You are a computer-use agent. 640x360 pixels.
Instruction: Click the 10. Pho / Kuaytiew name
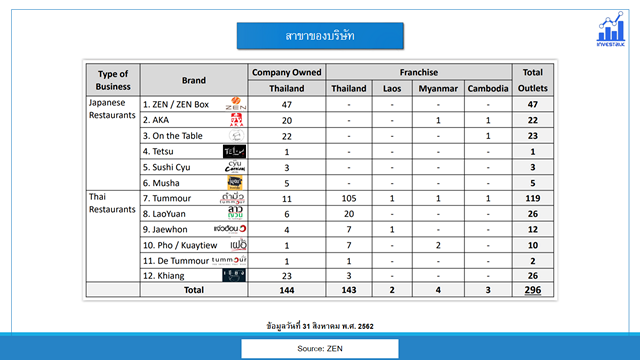(180, 245)
